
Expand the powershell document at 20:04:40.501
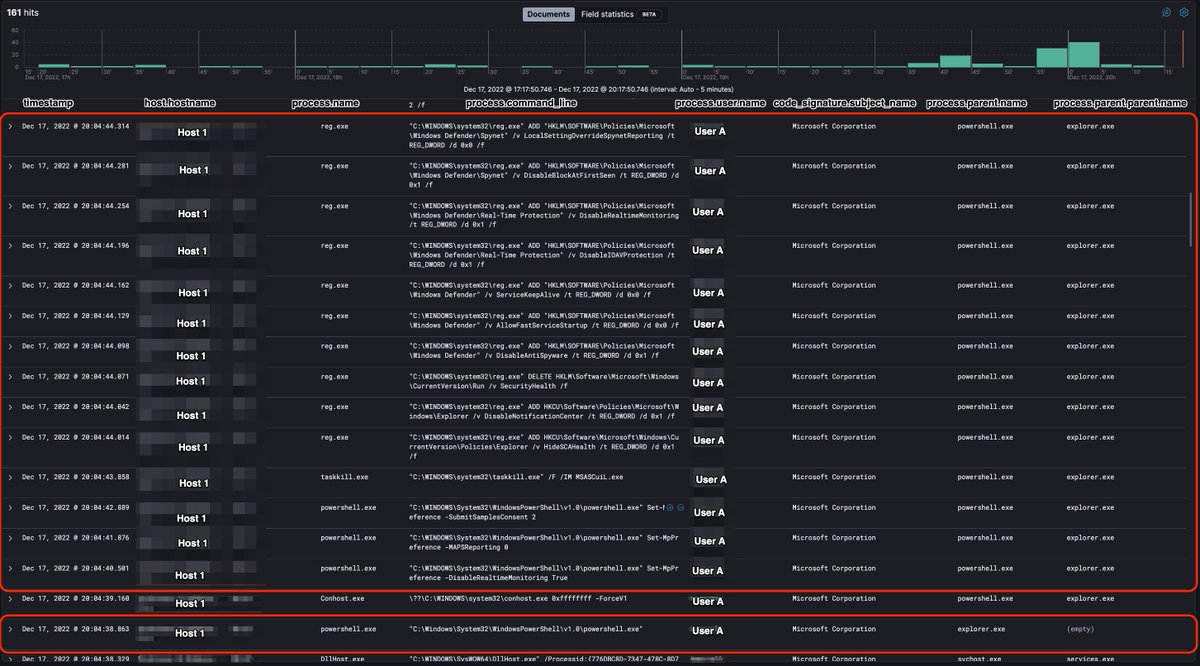10,568
